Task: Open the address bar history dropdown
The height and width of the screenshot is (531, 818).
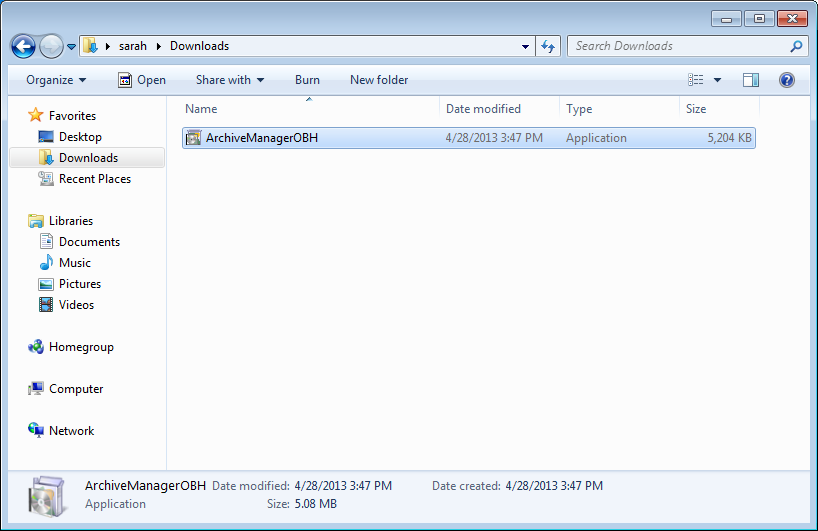Action: [525, 46]
